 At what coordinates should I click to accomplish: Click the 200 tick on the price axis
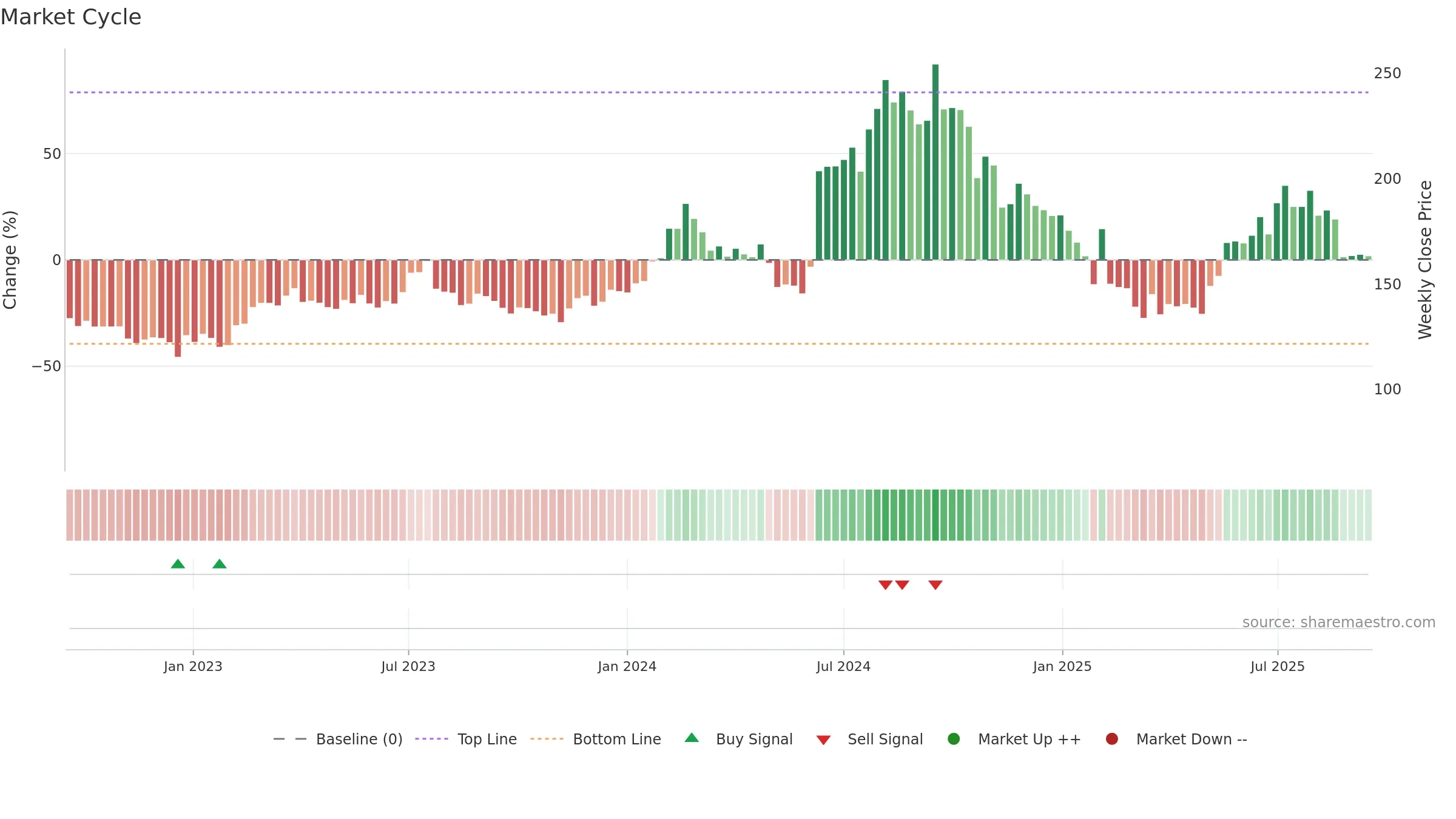tap(1387, 179)
